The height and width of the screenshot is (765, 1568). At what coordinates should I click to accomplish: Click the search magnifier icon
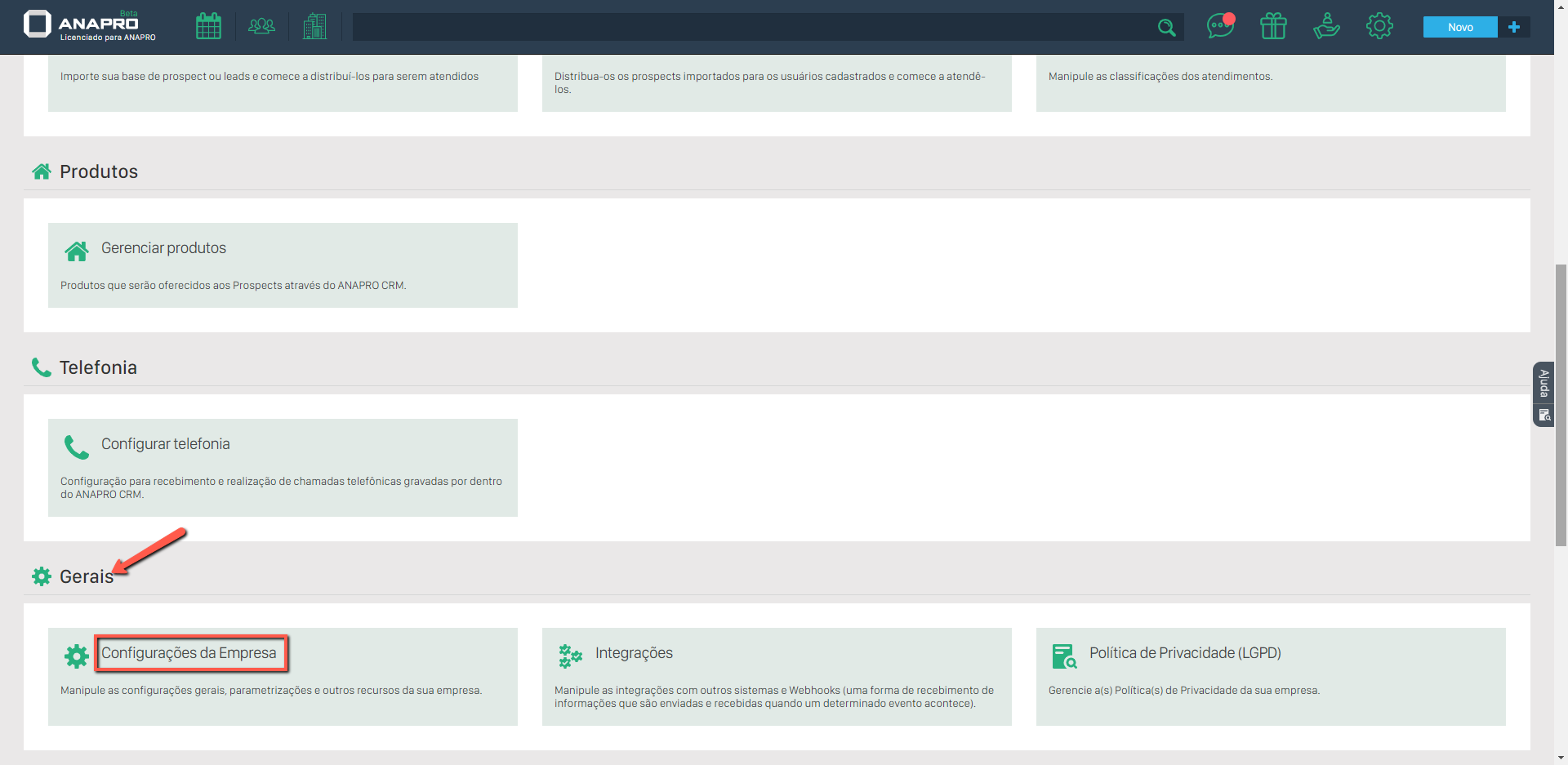(x=1166, y=28)
